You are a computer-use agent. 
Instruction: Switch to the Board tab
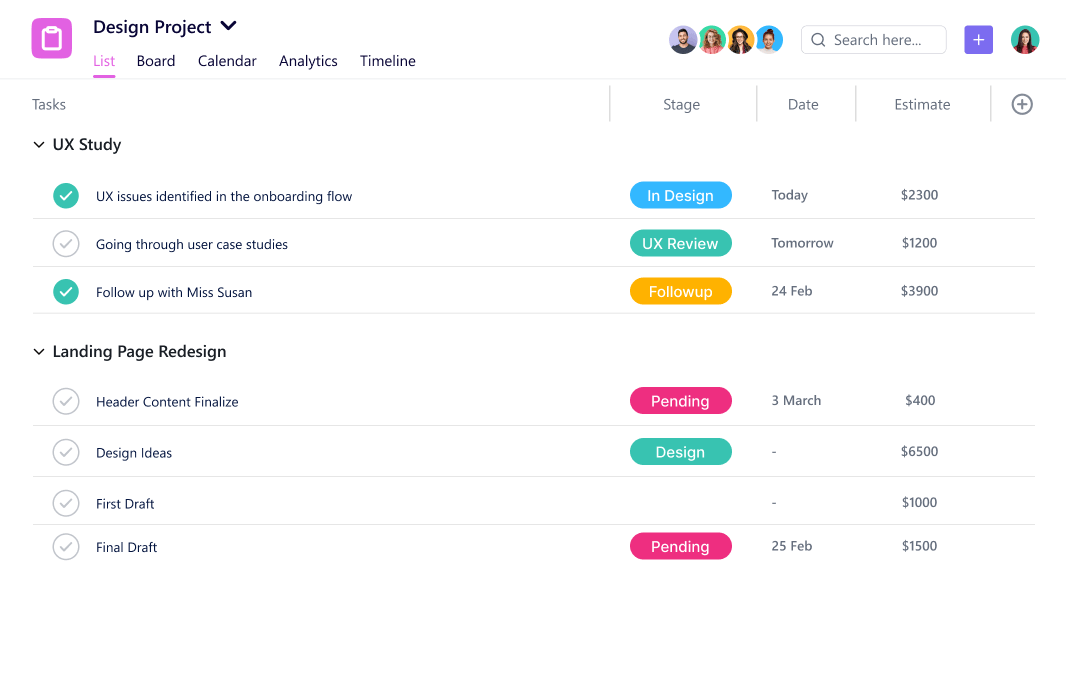[156, 61]
